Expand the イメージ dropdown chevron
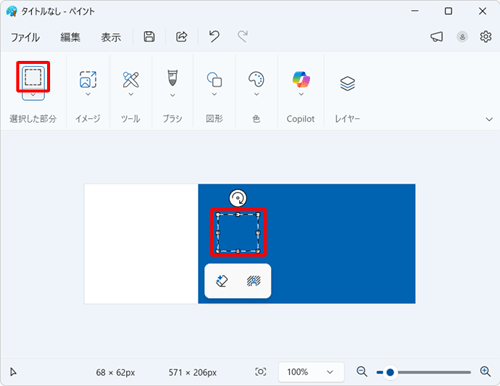The image size is (500, 386). coord(88,95)
